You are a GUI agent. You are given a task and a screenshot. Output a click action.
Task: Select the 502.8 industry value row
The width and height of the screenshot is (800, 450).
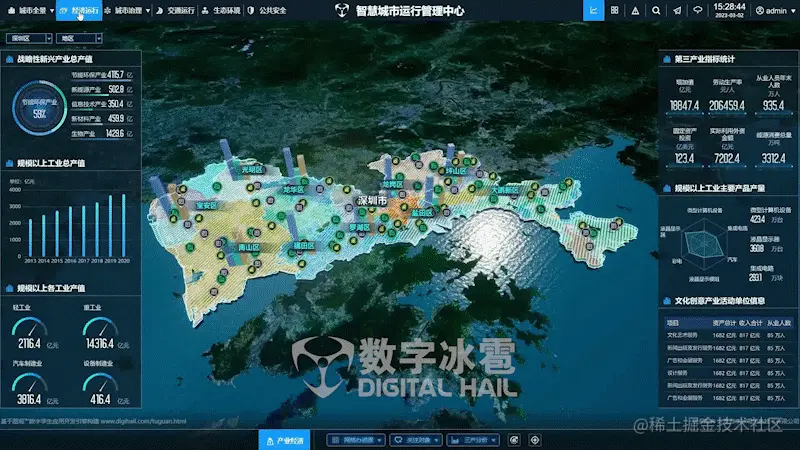coord(102,90)
